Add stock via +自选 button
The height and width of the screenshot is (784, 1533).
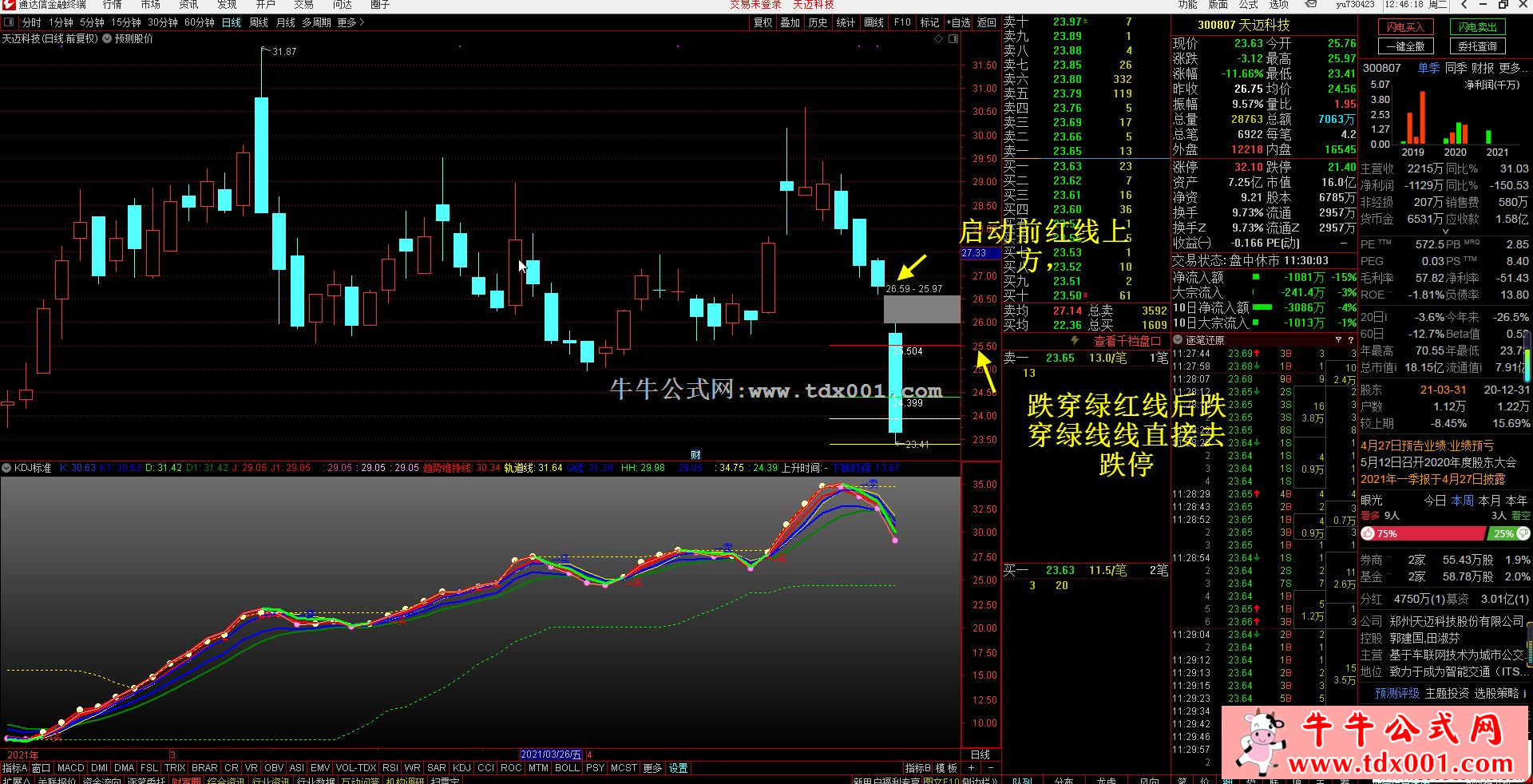957,22
